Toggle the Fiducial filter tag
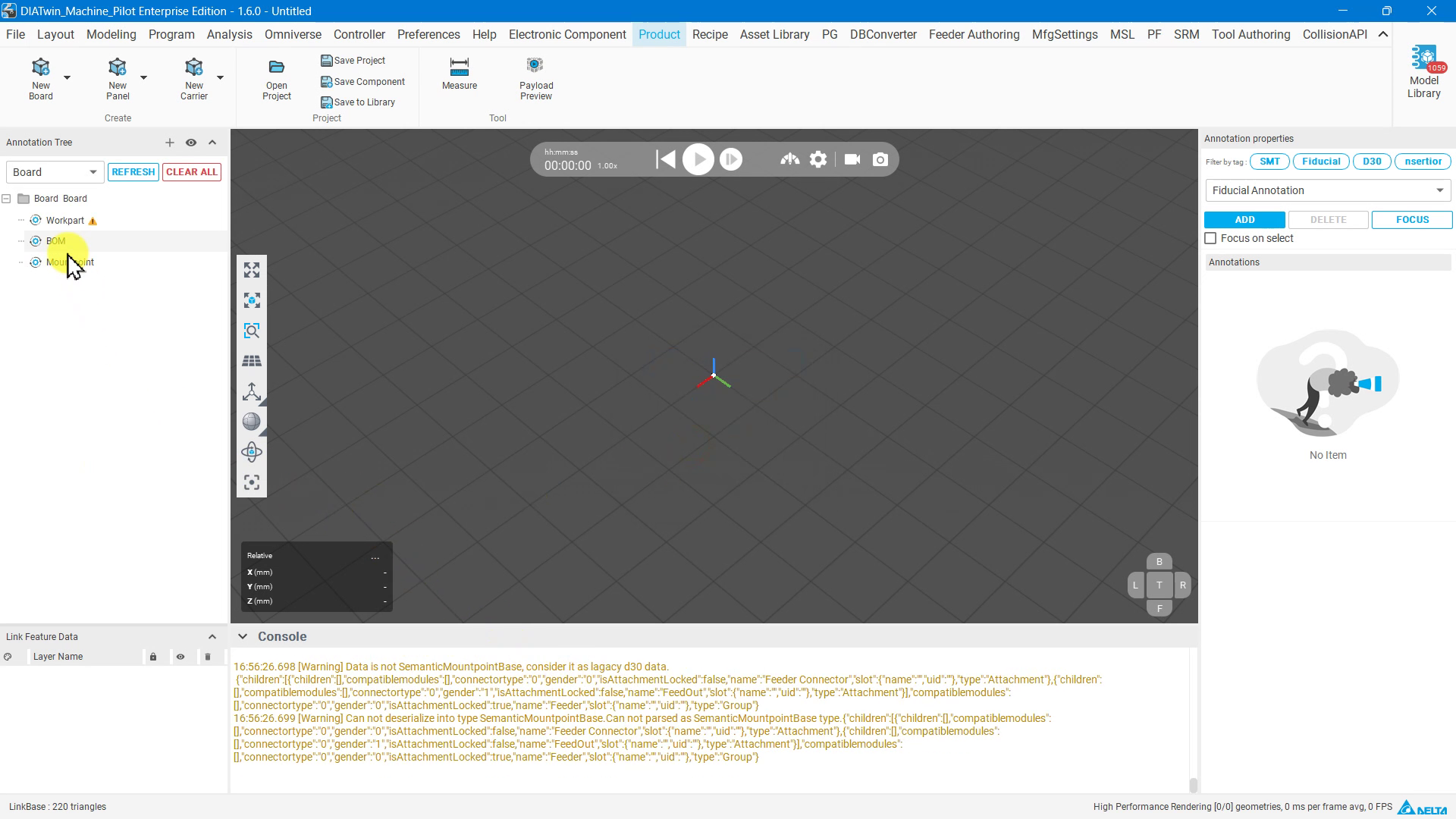1456x819 pixels. click(x=1321, y=162)
